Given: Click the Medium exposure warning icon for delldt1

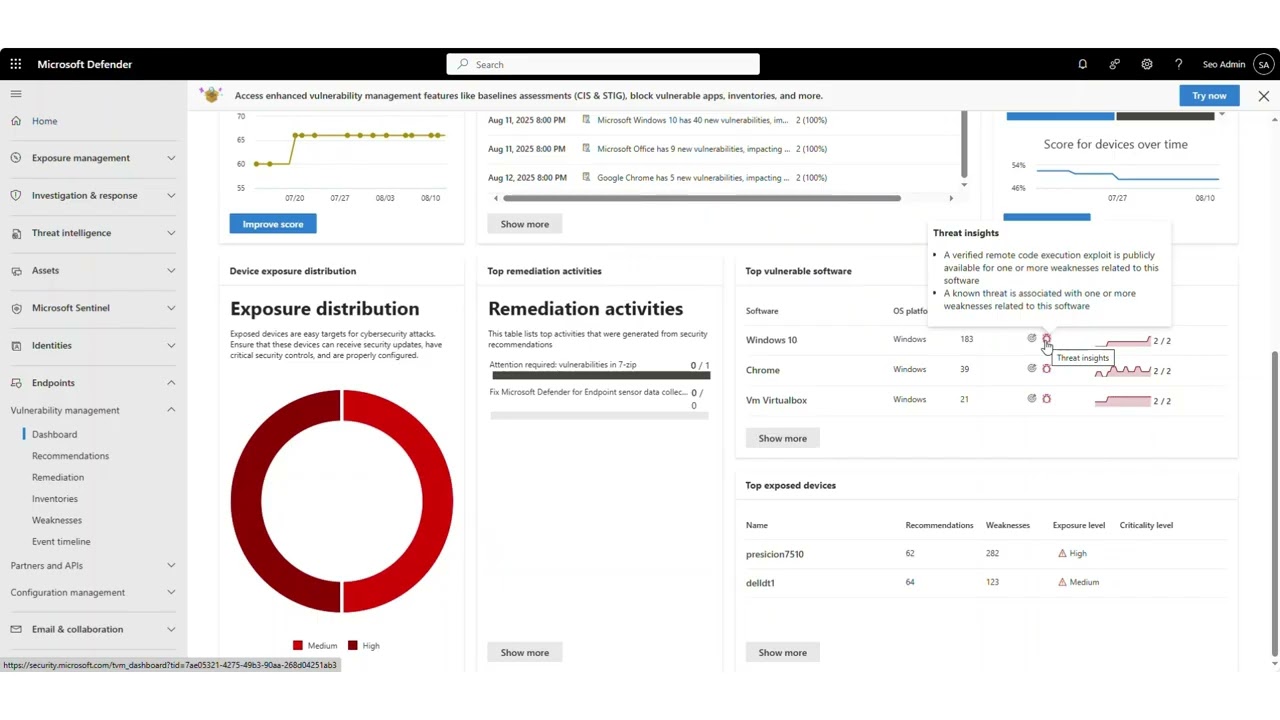Looking at the screenshot, I should coord(1062,582).
